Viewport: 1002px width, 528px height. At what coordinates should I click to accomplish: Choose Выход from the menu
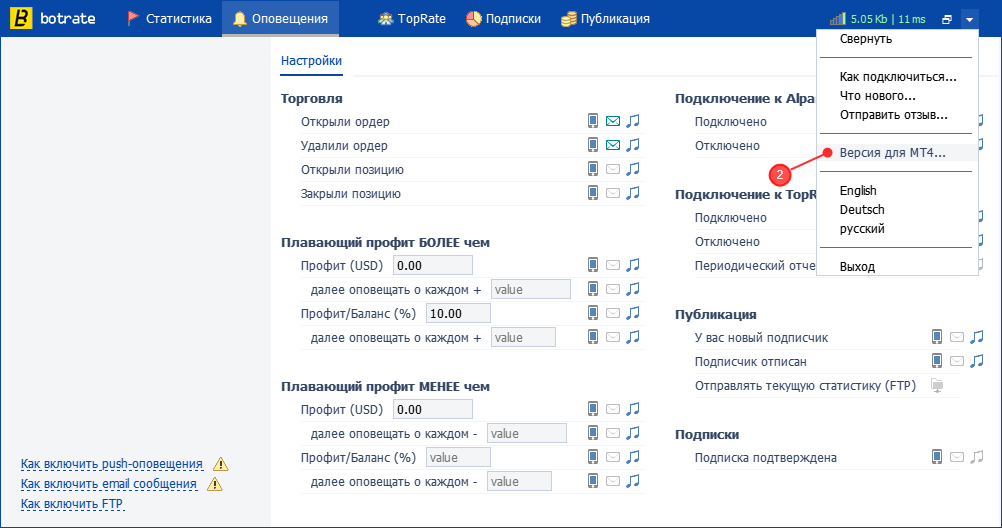[x=857, y=267]
